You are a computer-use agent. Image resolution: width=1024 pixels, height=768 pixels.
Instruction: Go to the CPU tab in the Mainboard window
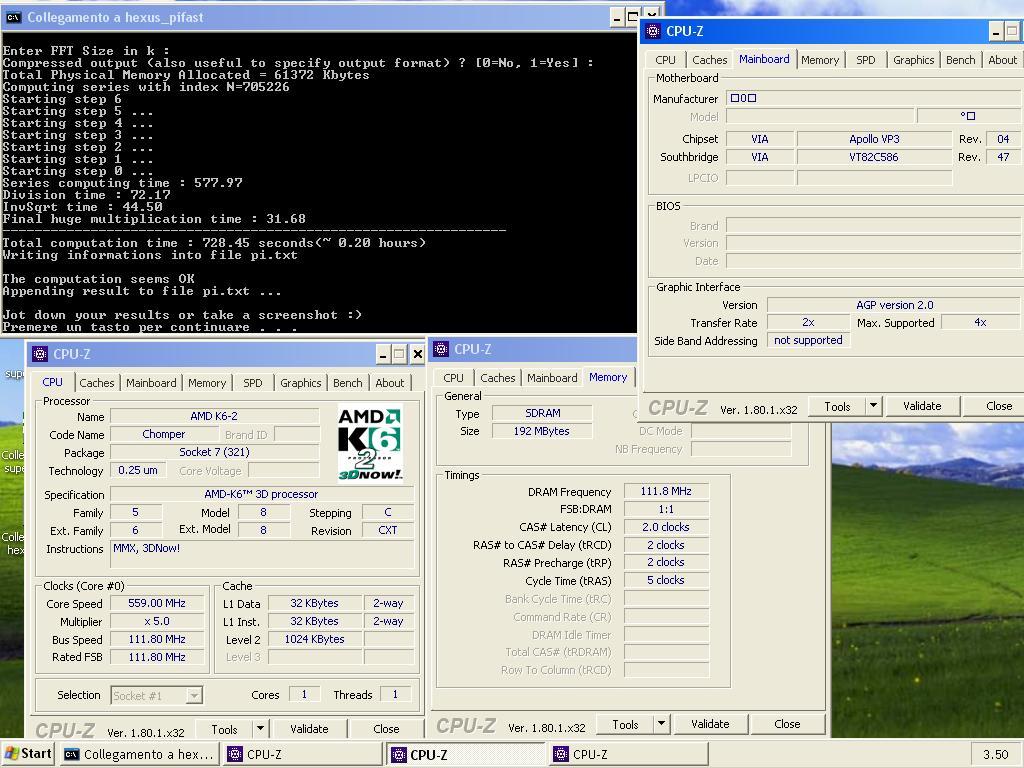[x=665, y=59]
